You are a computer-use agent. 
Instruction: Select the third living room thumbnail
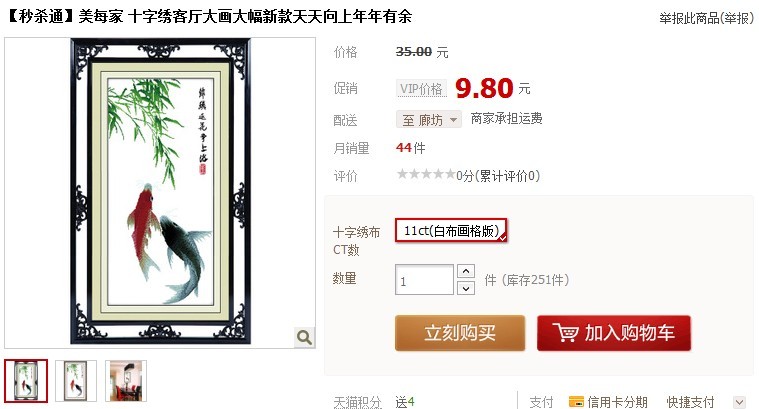tap(126, 381)
